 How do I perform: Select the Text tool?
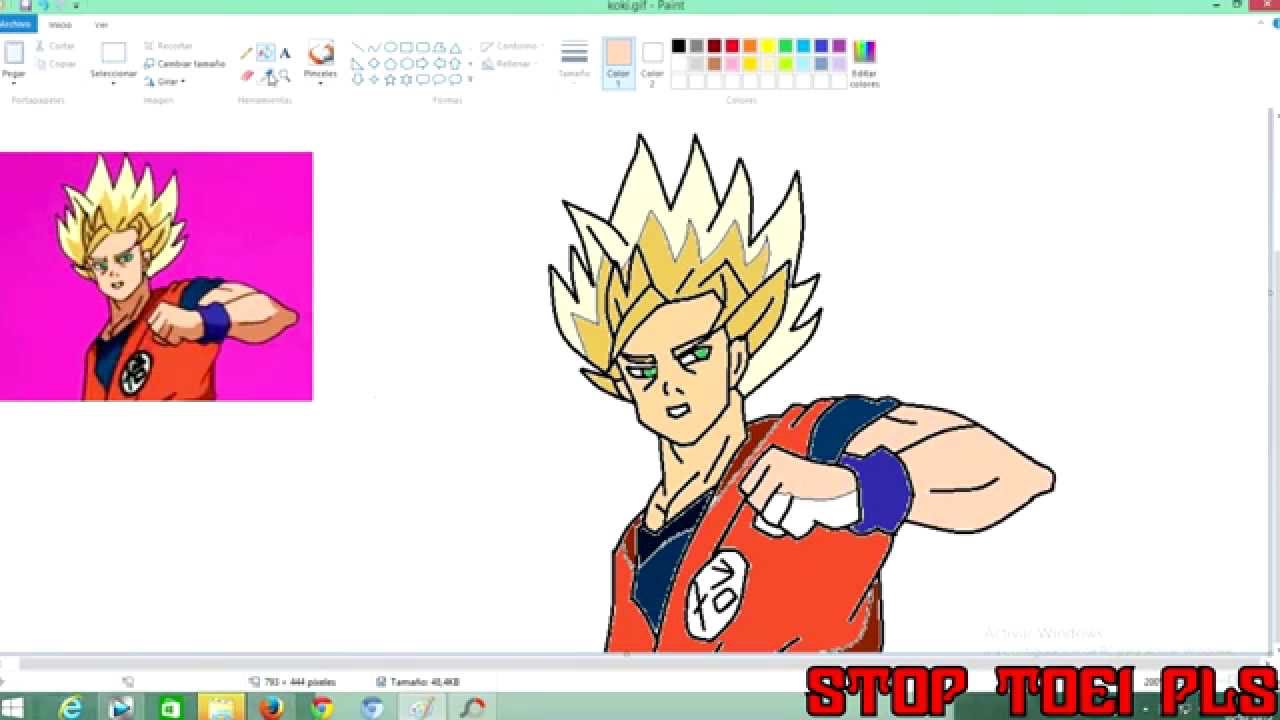[285, 53]
